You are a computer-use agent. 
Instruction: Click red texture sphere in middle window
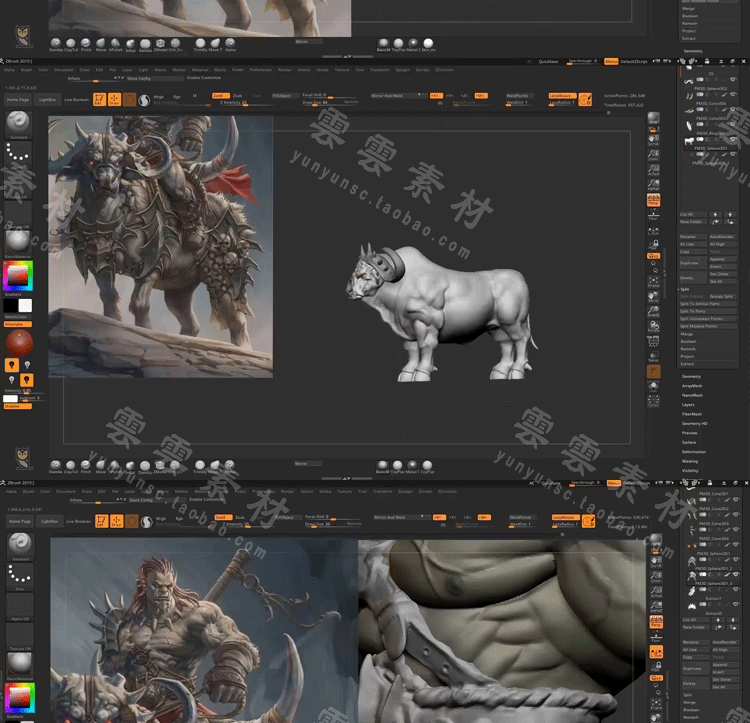click(19, 342)
